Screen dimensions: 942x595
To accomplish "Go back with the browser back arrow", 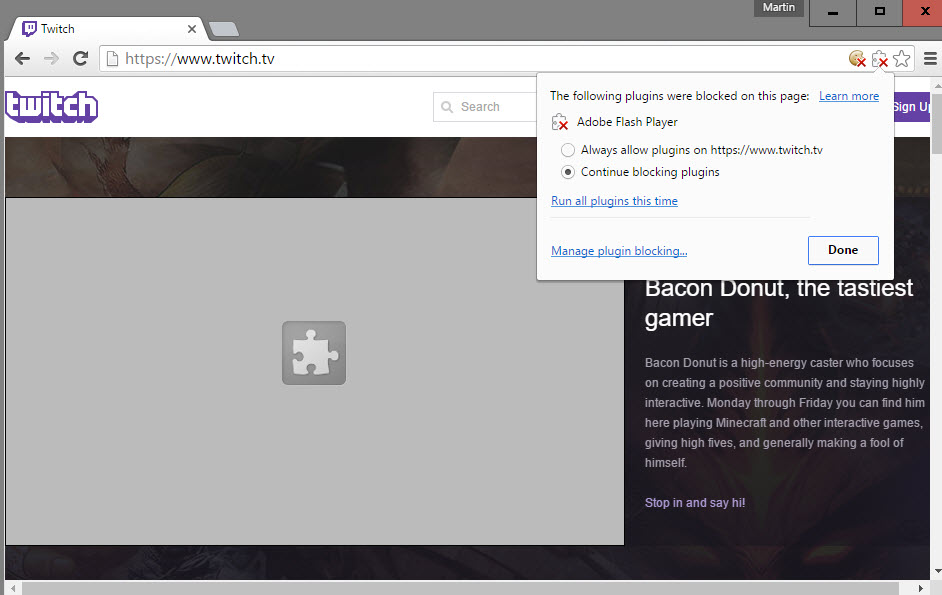I will [22, 58].
